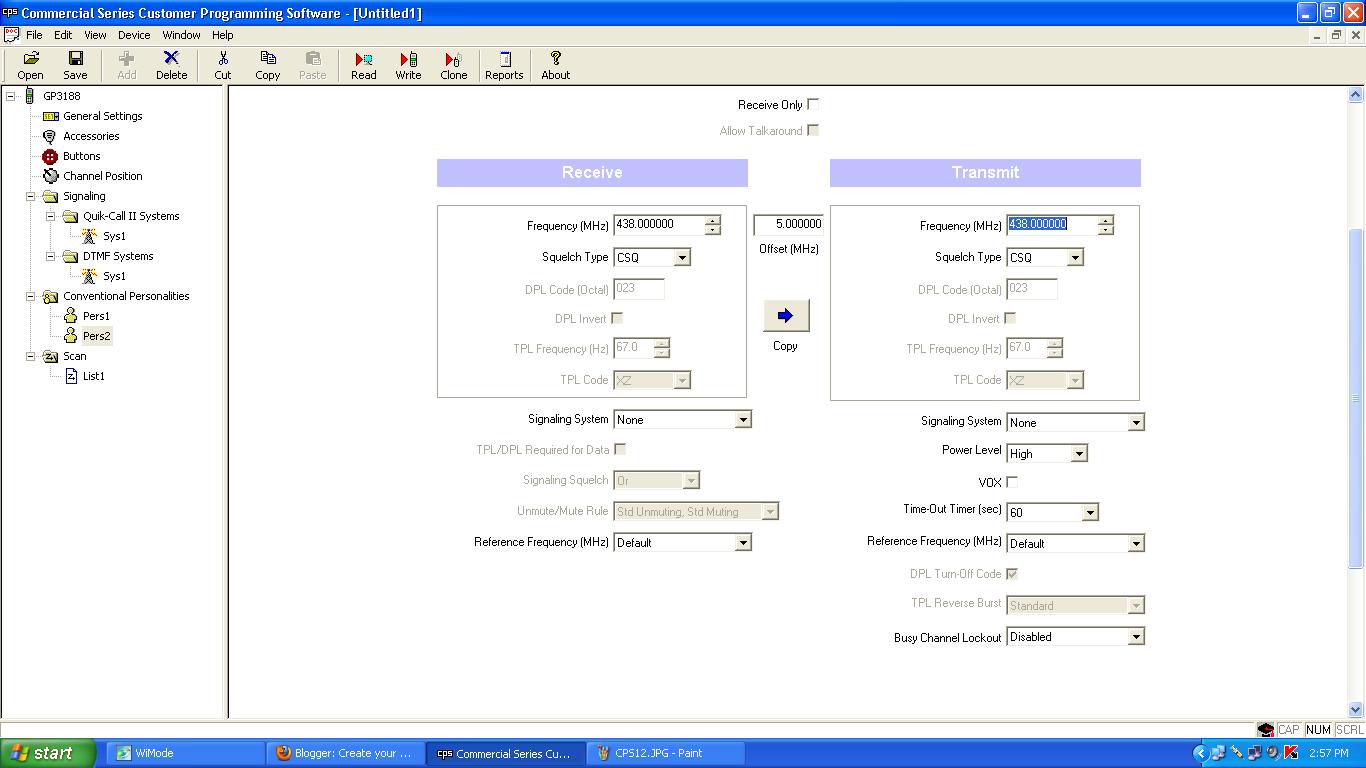
Task: Open the Edit menu
Action: click(x=63, y=35)
